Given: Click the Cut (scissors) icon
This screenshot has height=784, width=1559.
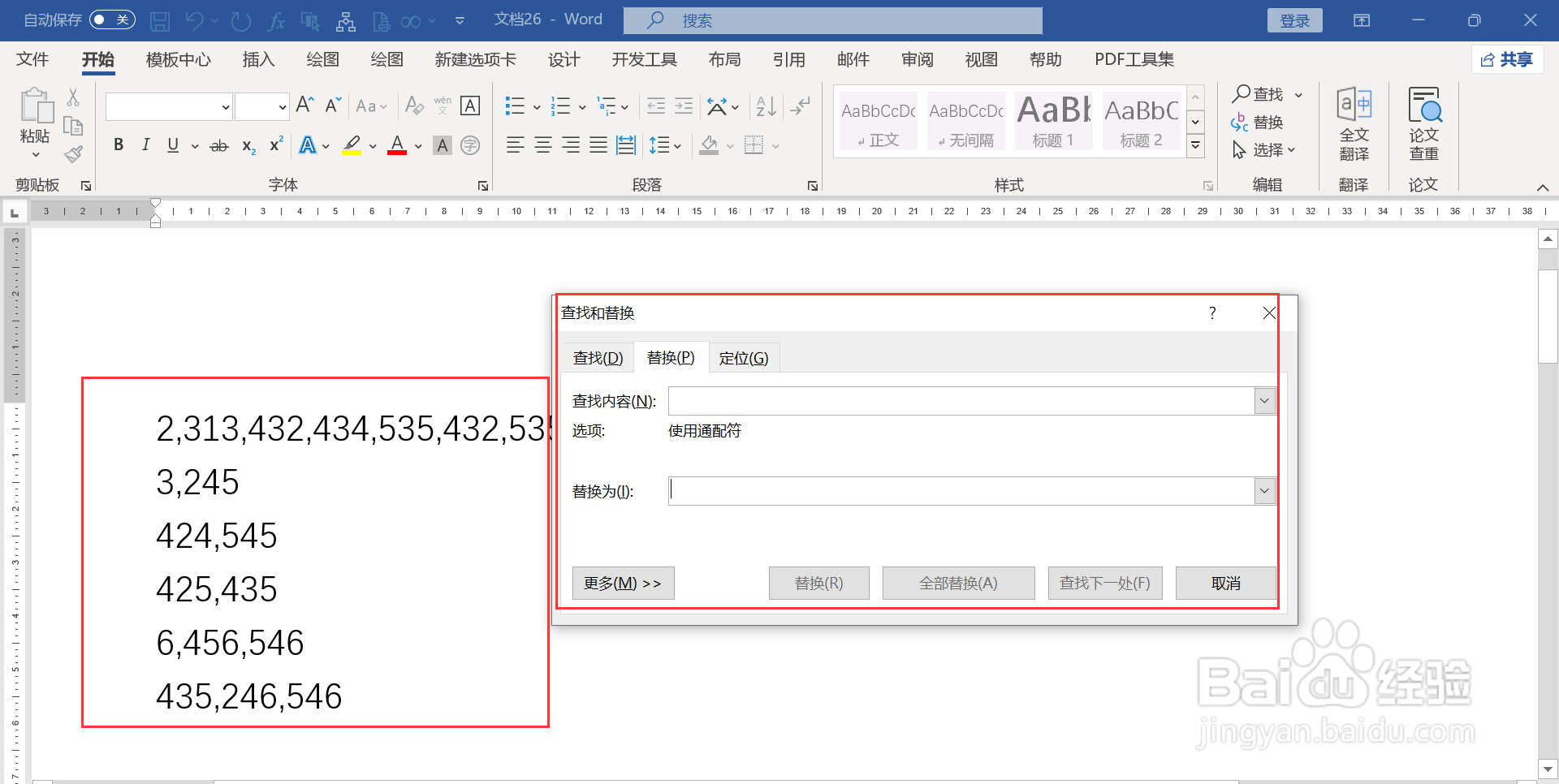Looking at the screenshot, I should pyautogui.click(x=72, y=97).
